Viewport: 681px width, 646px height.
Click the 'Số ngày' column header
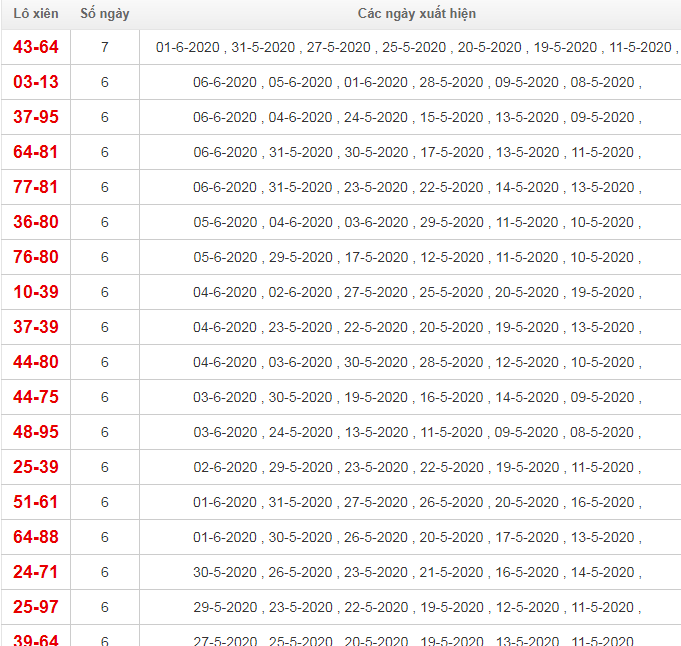tap(105, 13)
